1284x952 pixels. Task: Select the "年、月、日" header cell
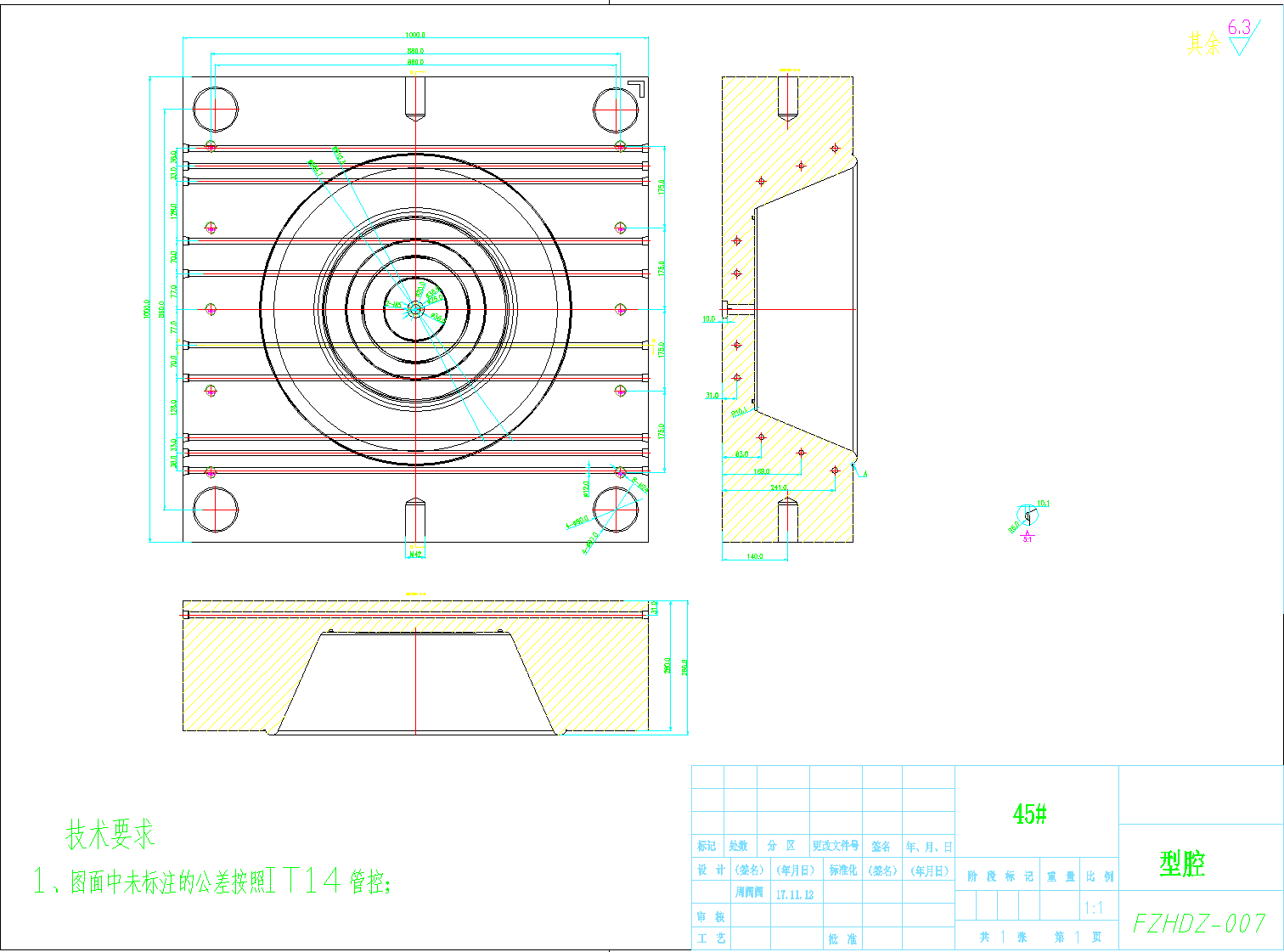click(x=929, y=847)
